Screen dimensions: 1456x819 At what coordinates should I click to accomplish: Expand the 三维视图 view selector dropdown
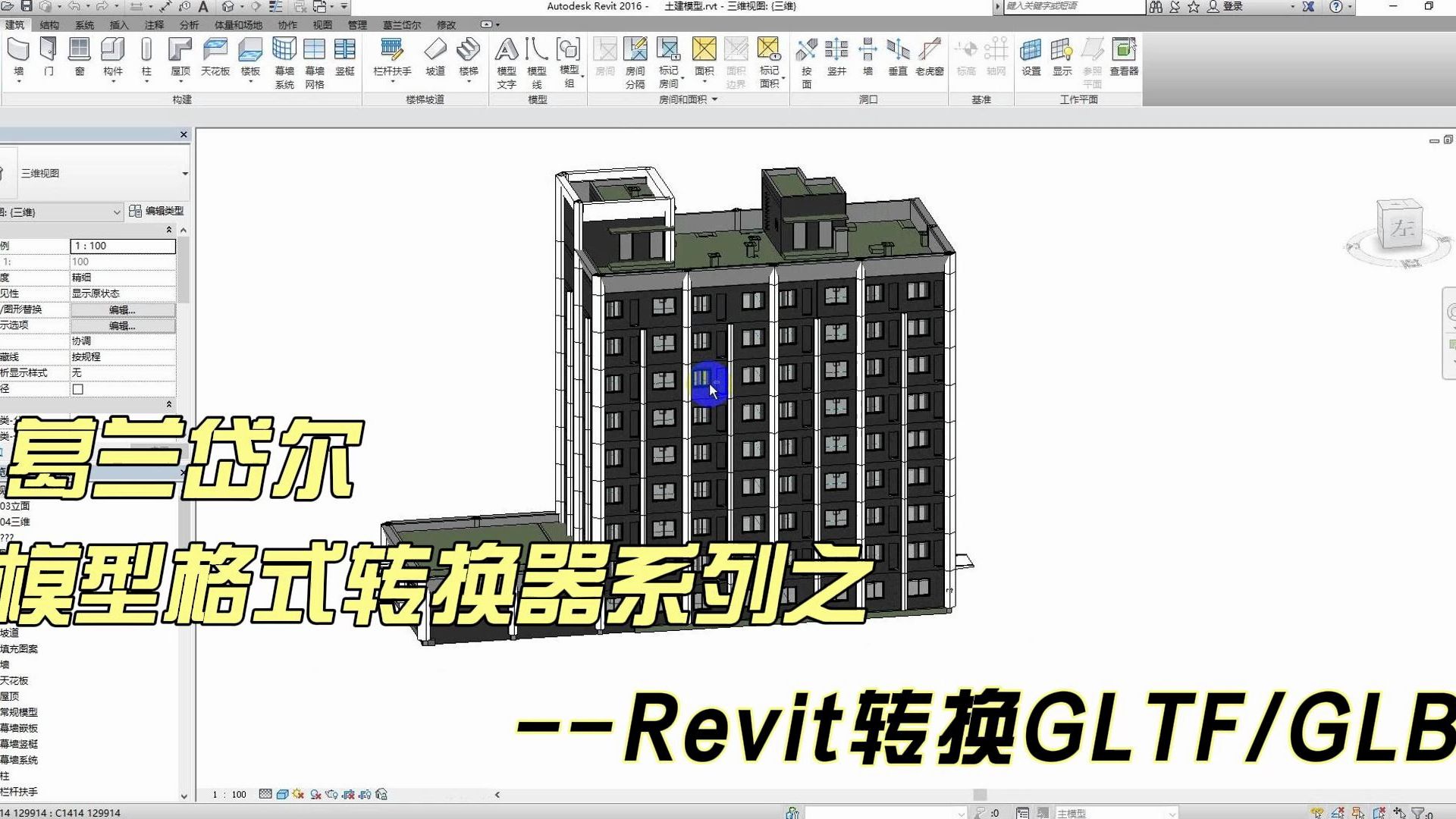[184, 173]
